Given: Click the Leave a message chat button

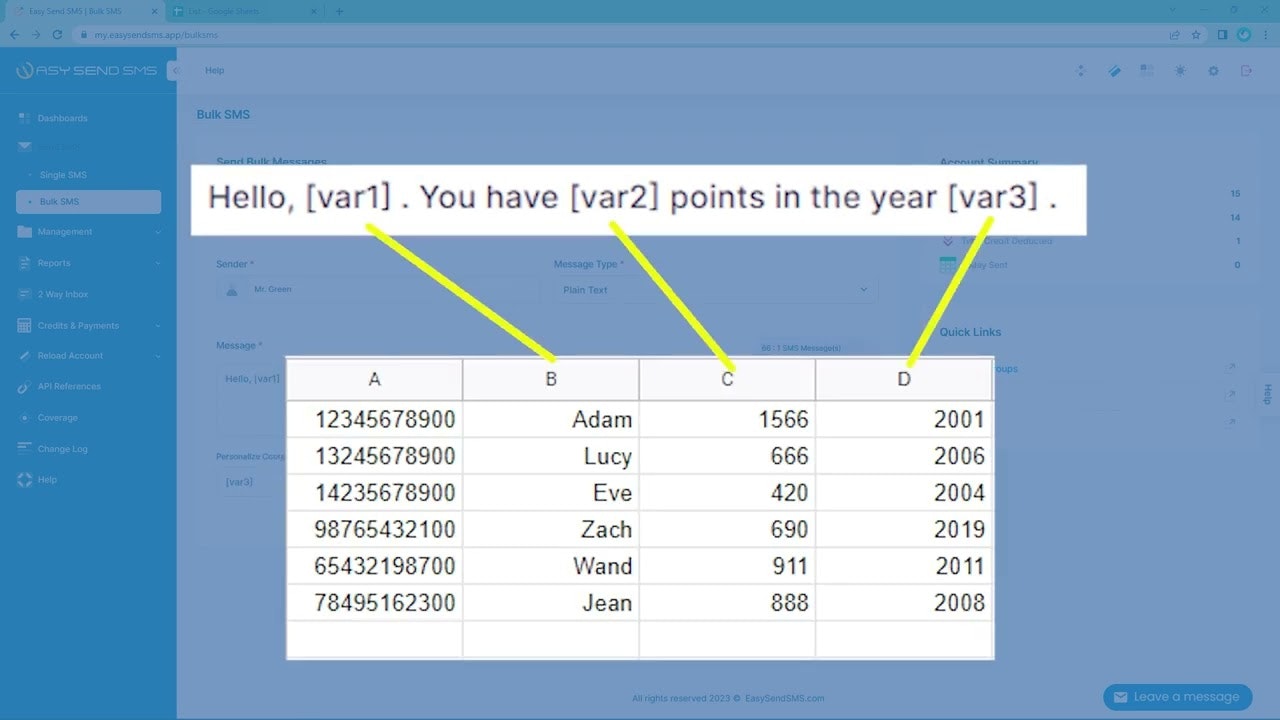Looking at the screenshot, I should [1176, 697].
